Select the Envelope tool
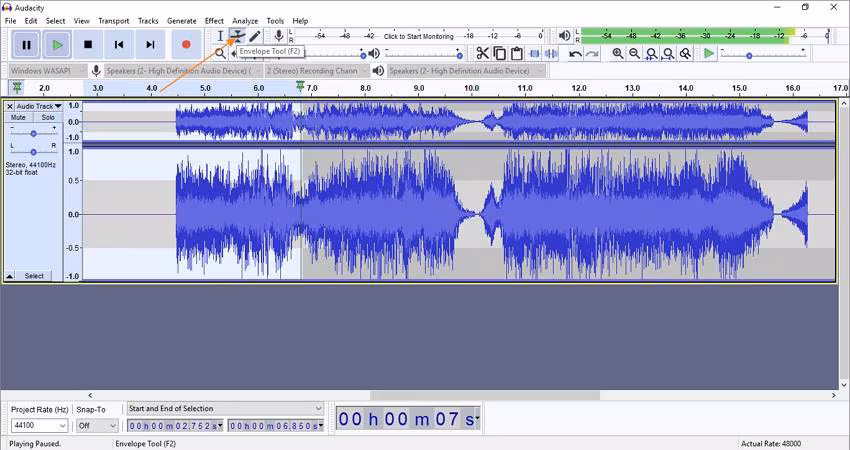Viewport: 850px width, 450px height. coord(237,36)
